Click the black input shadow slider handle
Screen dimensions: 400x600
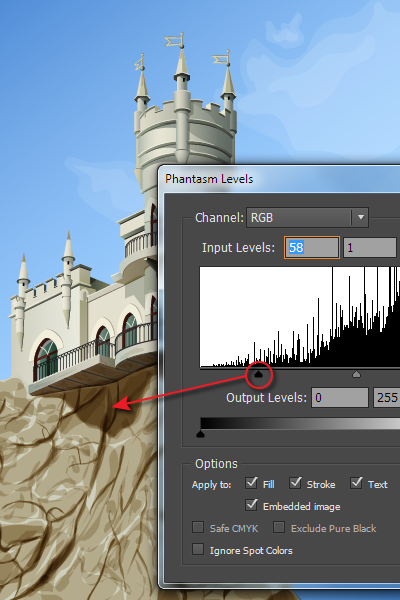(x=259, y=374)
